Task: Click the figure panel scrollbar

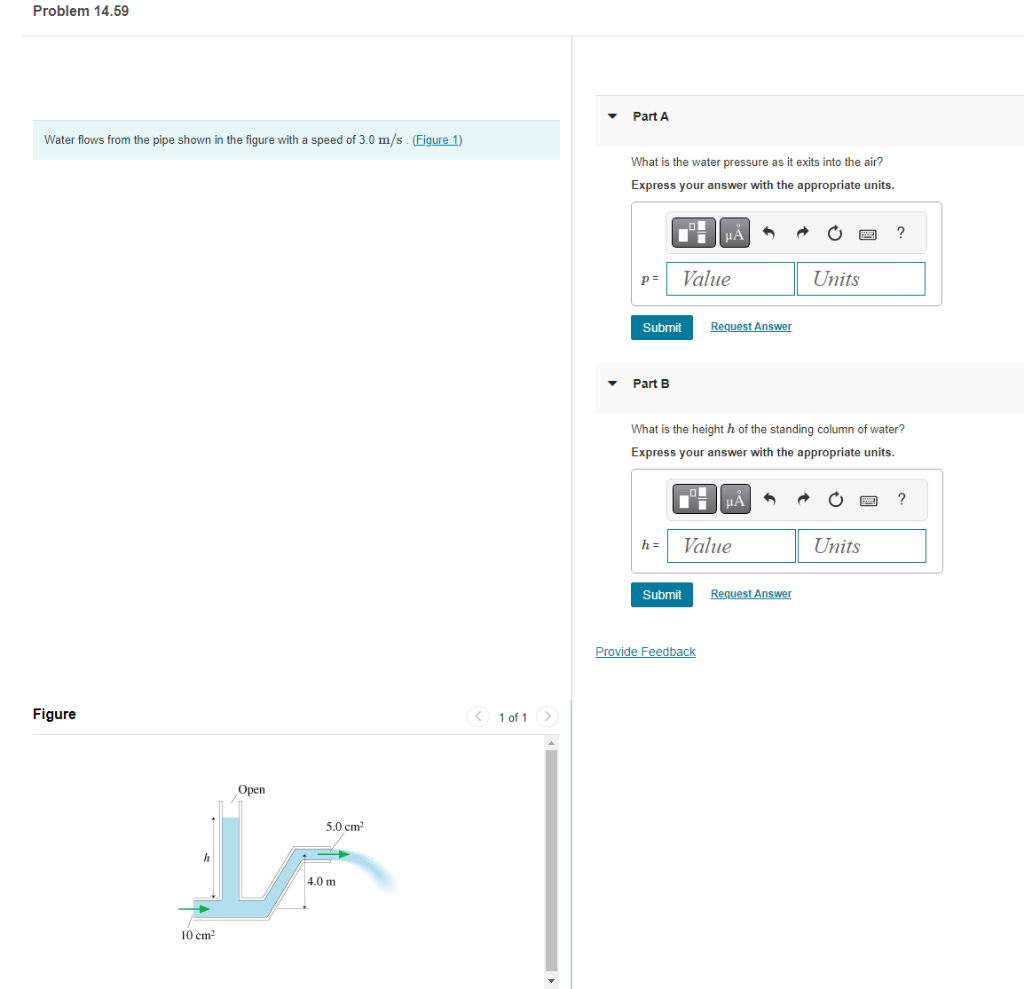Action: tap(551, 860)
